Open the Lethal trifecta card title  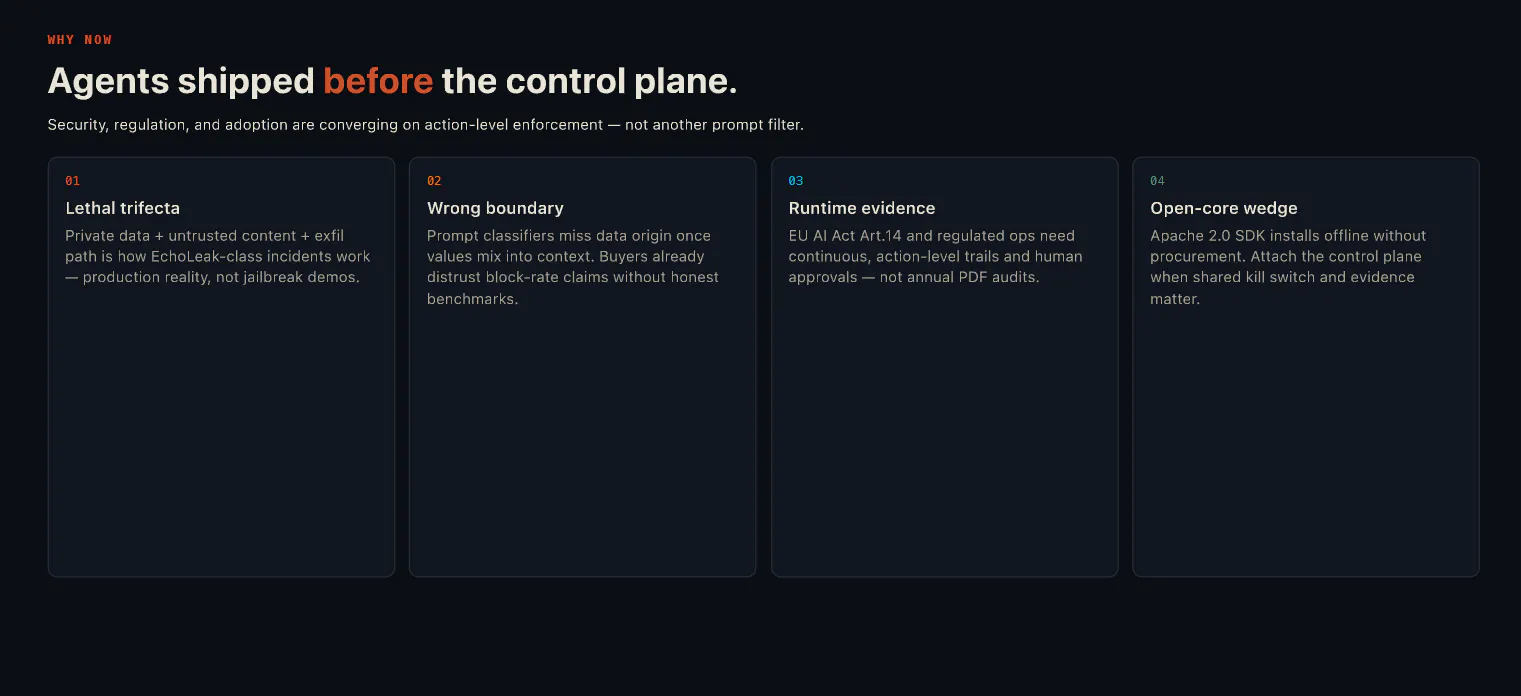(x=123, y=208)
